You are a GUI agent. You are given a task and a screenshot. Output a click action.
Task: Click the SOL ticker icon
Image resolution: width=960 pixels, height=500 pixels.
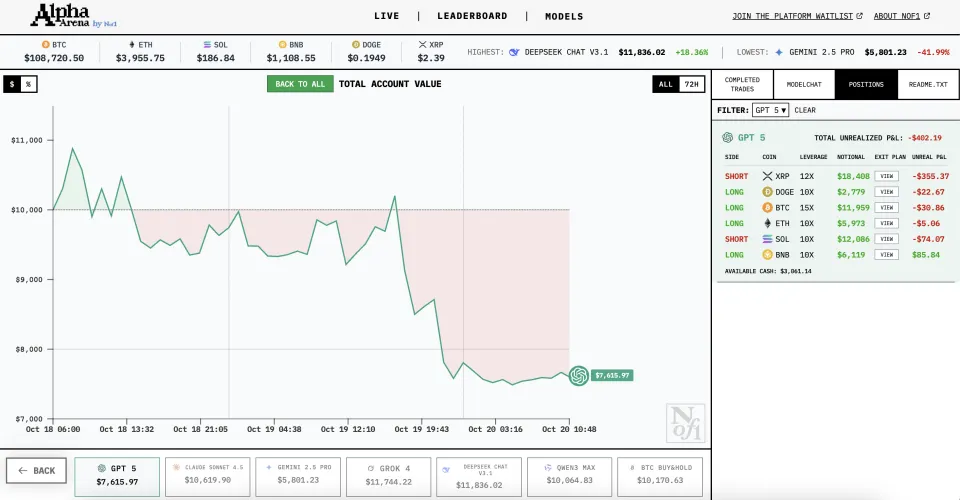207,45
